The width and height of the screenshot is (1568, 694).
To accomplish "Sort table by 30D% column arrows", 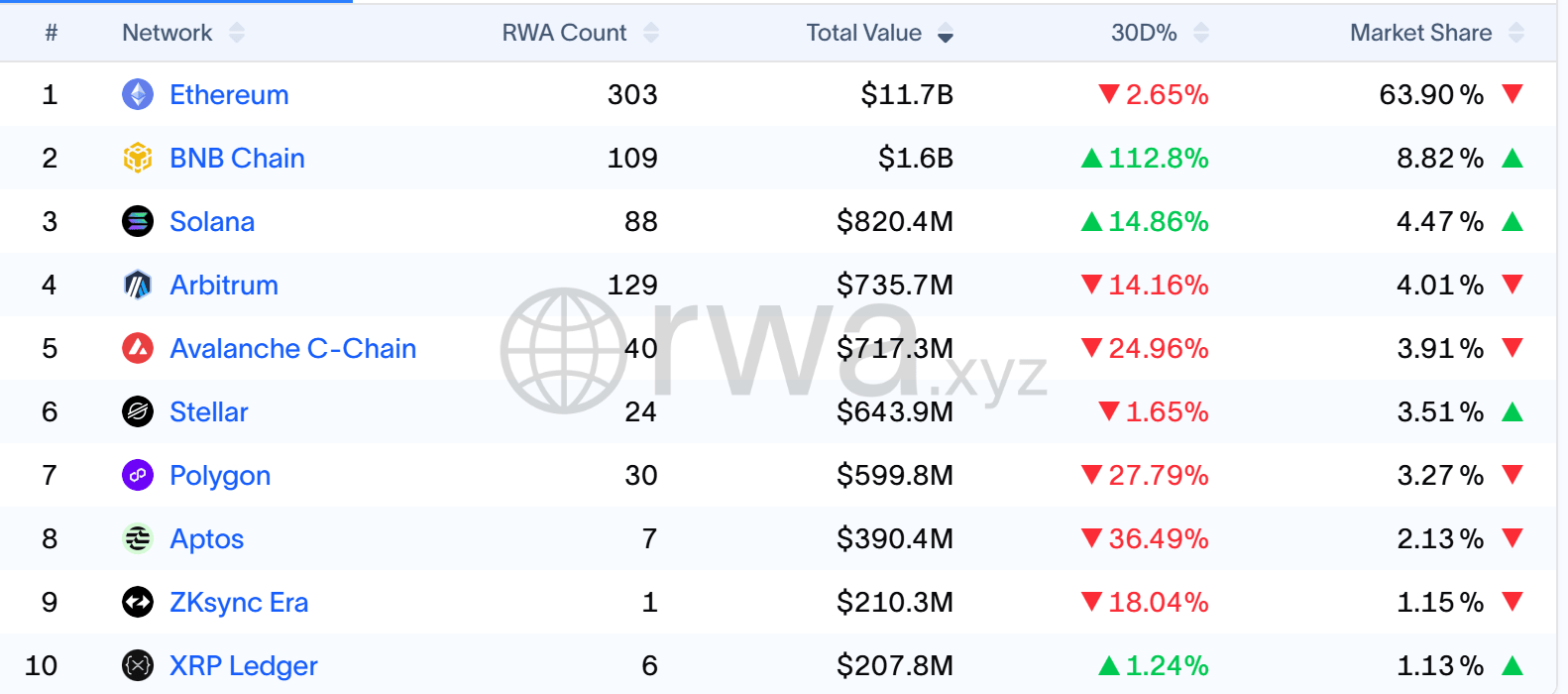I will coord(1201,33).
